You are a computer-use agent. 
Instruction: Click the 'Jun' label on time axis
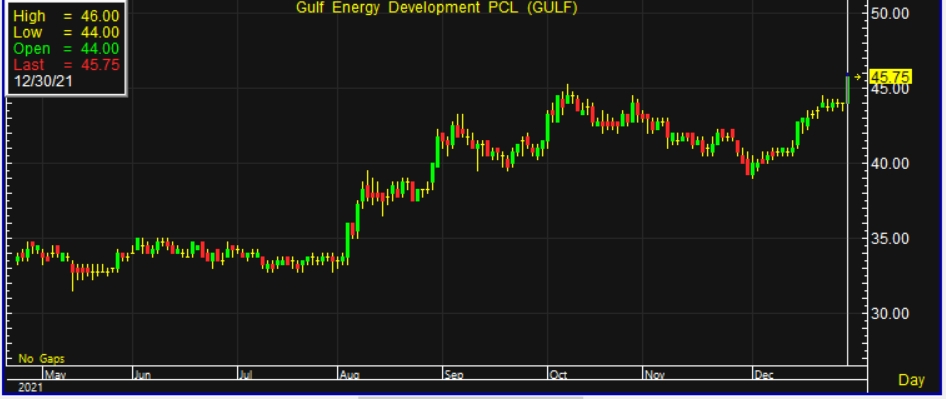pos(142,375)
